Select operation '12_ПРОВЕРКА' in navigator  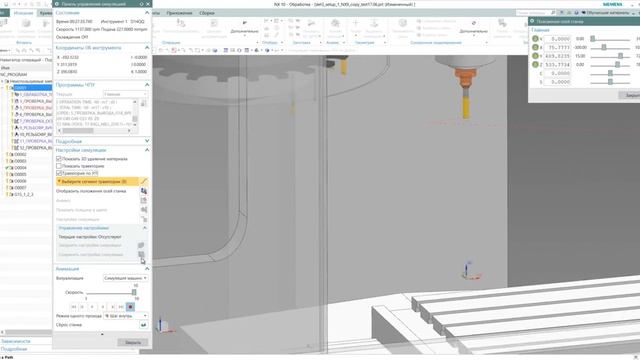[x=36, y=148]
